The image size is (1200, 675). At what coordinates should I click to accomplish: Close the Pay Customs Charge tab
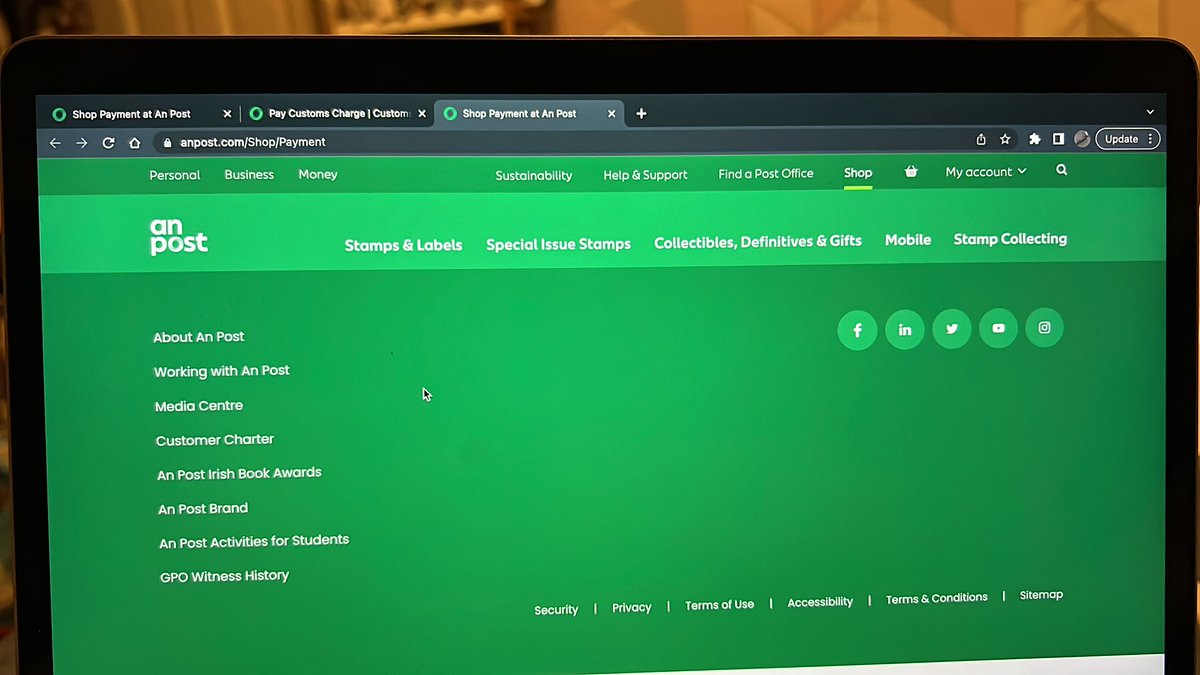click(422, 114)
